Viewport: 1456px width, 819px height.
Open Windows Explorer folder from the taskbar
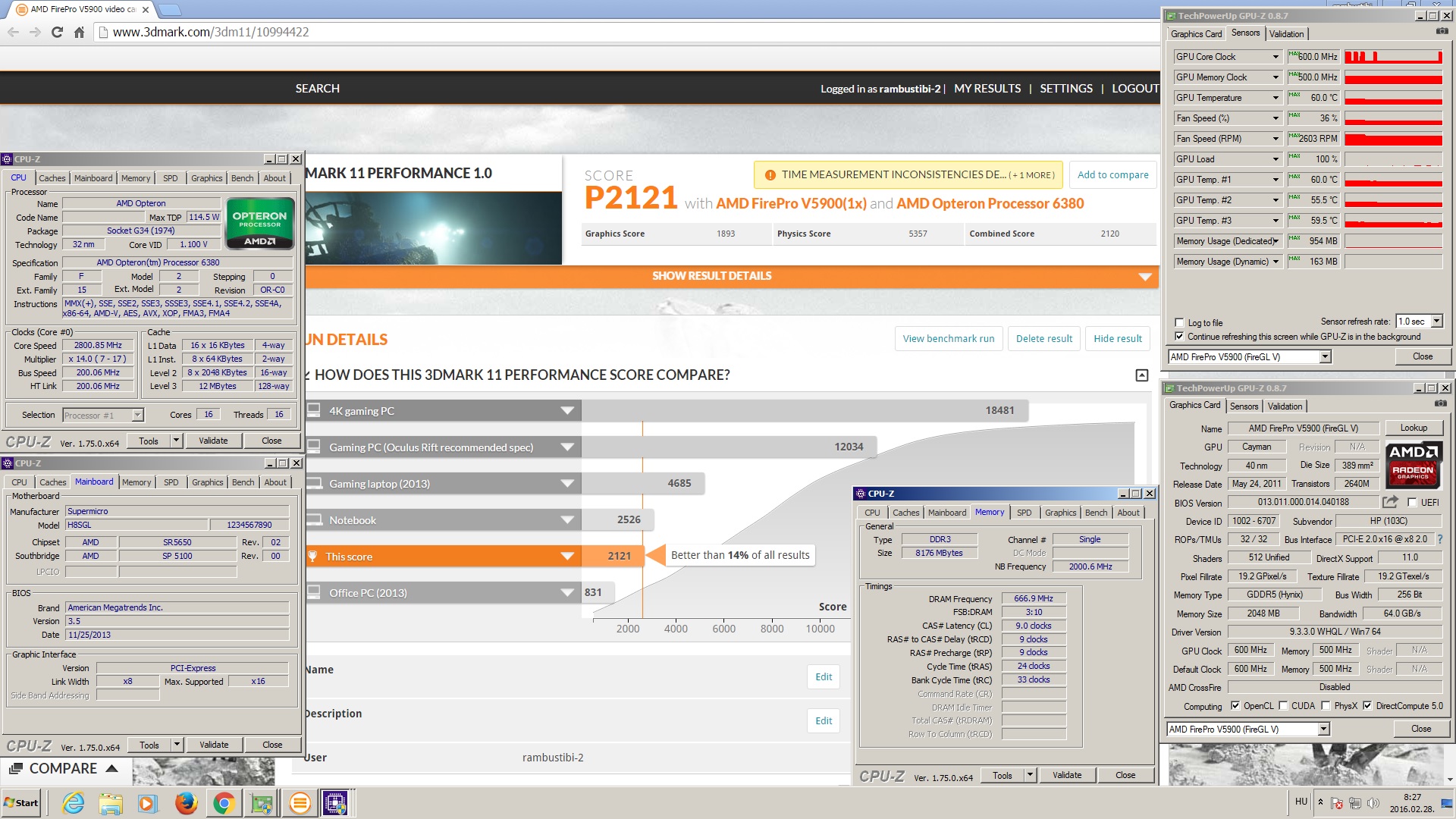(111, 803)
